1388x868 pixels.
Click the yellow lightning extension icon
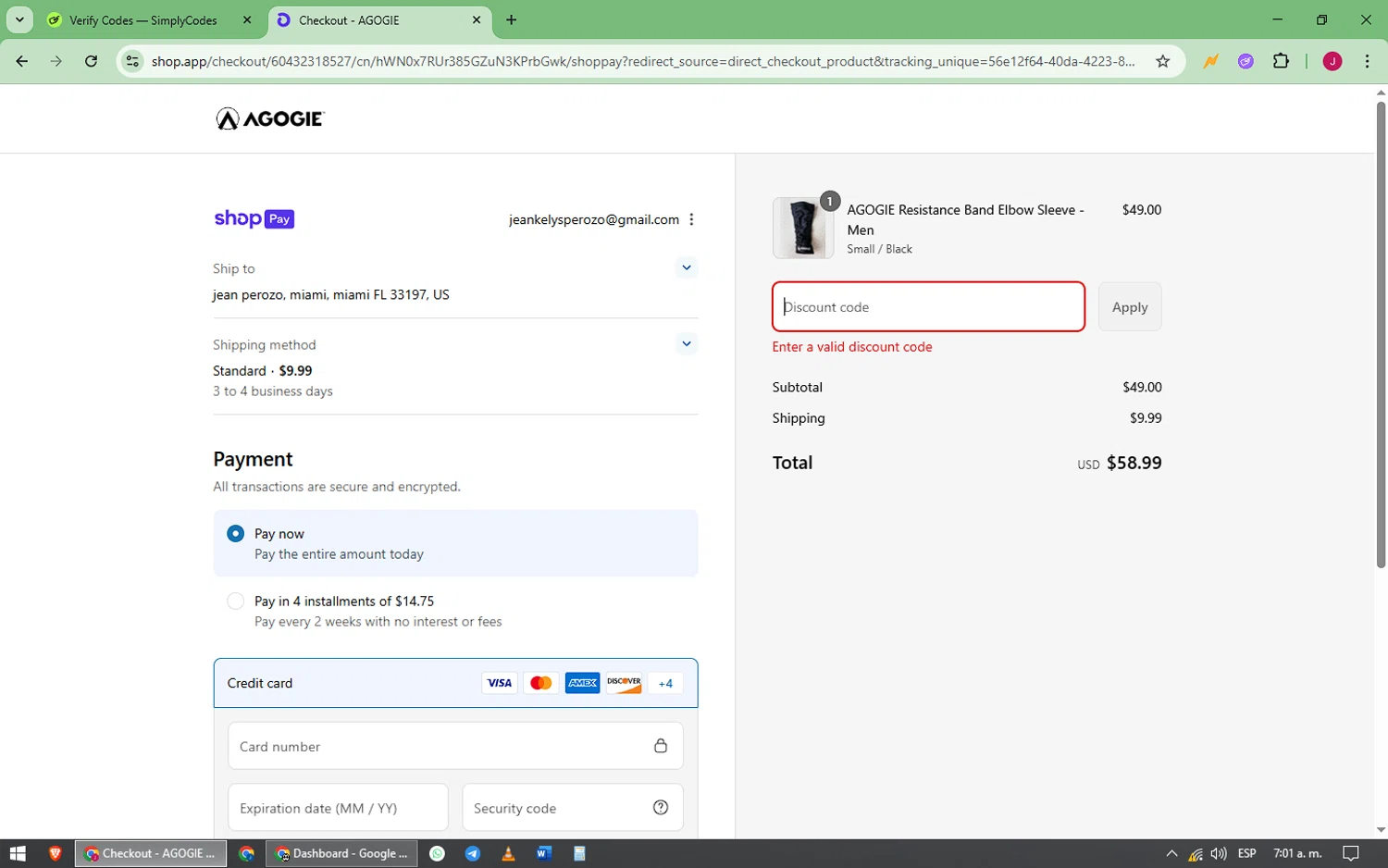tap(1210, 61)
